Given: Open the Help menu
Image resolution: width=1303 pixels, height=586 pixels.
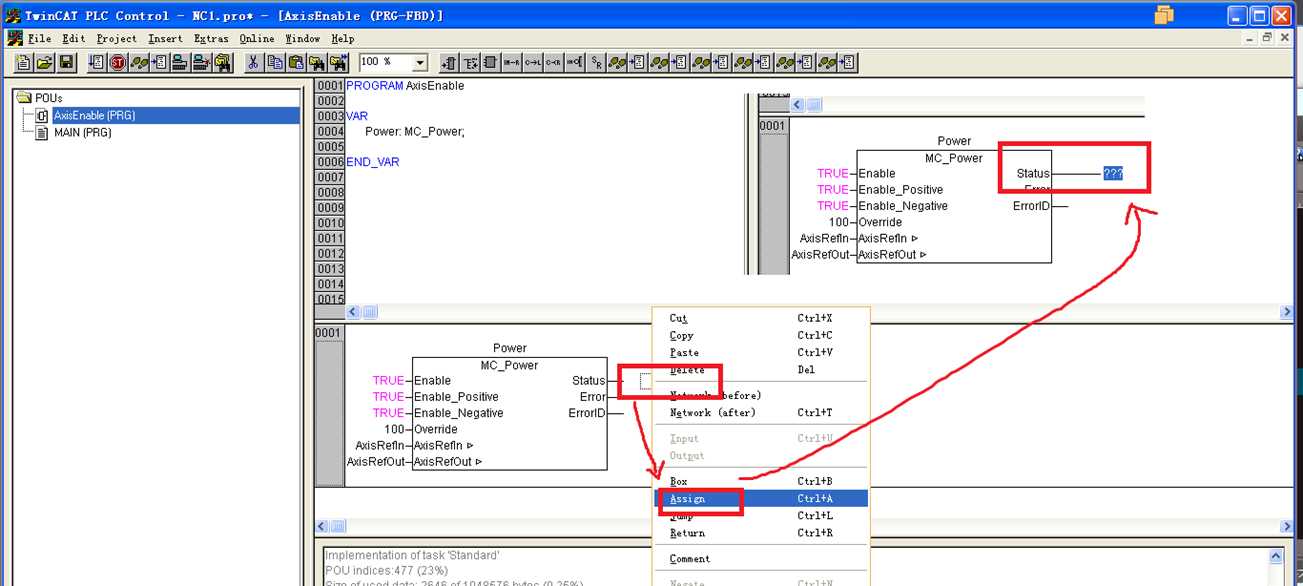Looking at the screenshot, I should 343,38.
